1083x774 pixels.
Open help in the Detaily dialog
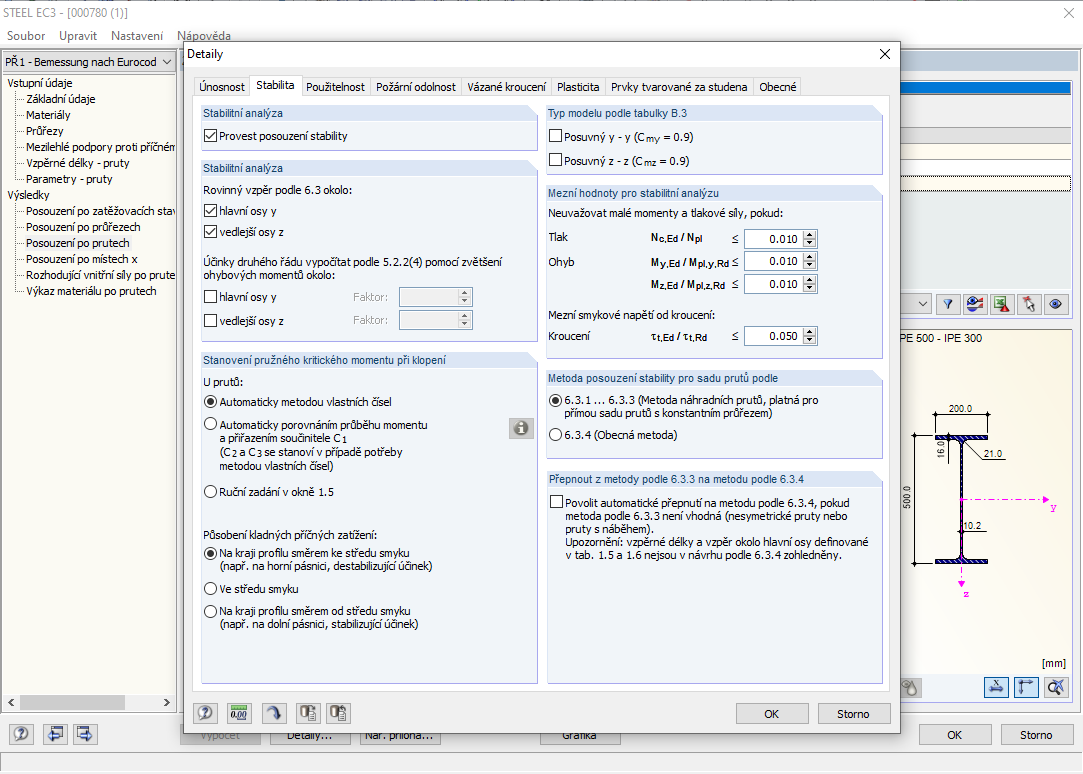205,713
